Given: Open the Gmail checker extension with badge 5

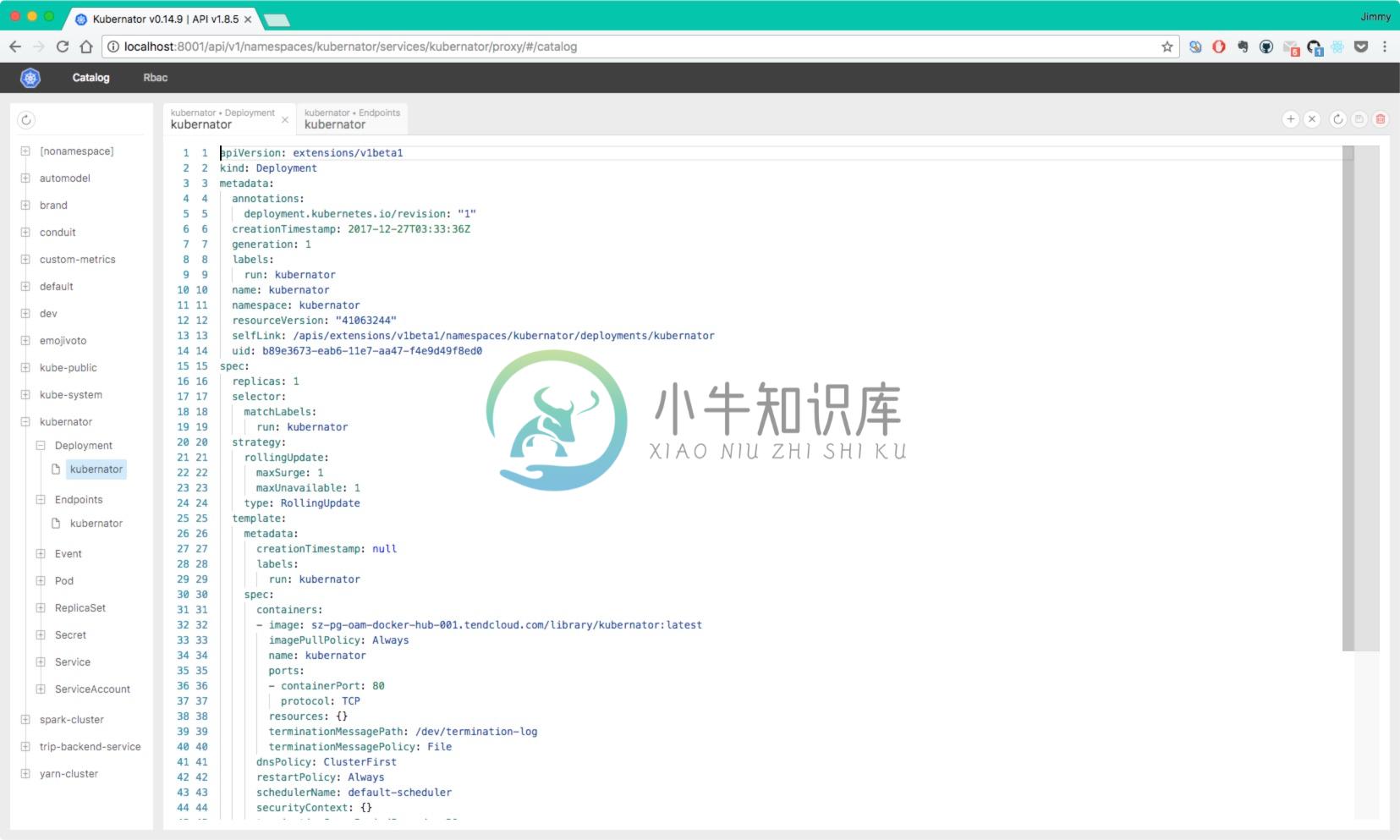Looking at the screenshot, I should pyautogui.click(x=1291, y=47).
